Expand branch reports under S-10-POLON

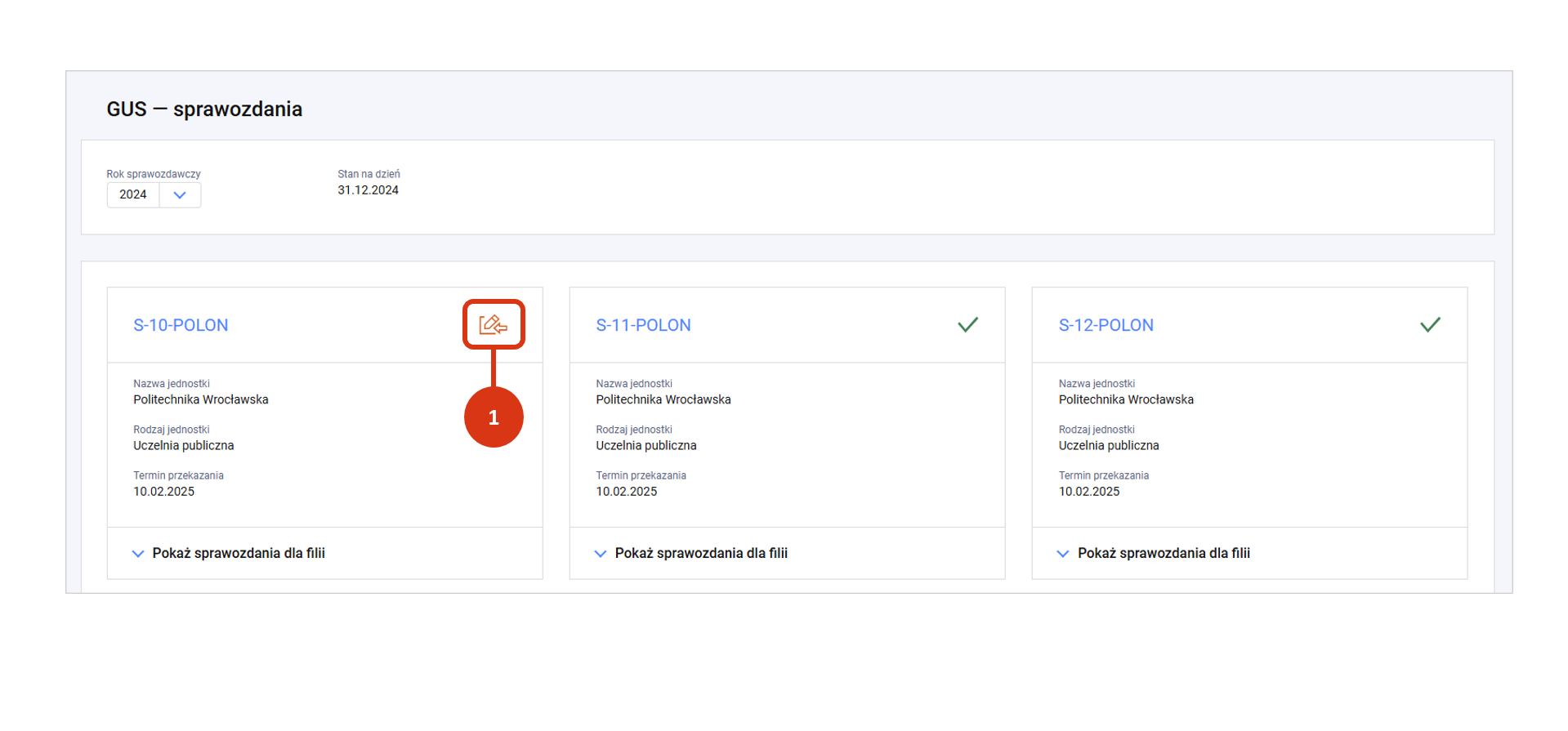pyautogui.click(x=229, y=553)
